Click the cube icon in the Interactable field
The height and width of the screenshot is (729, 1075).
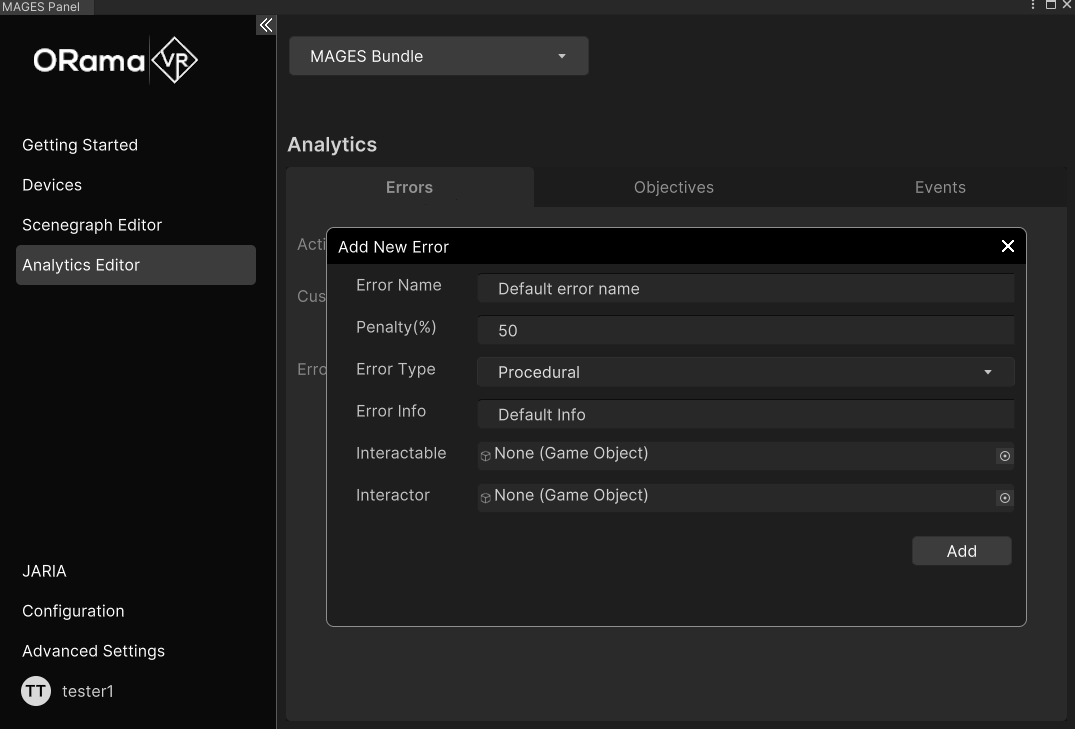485,456
